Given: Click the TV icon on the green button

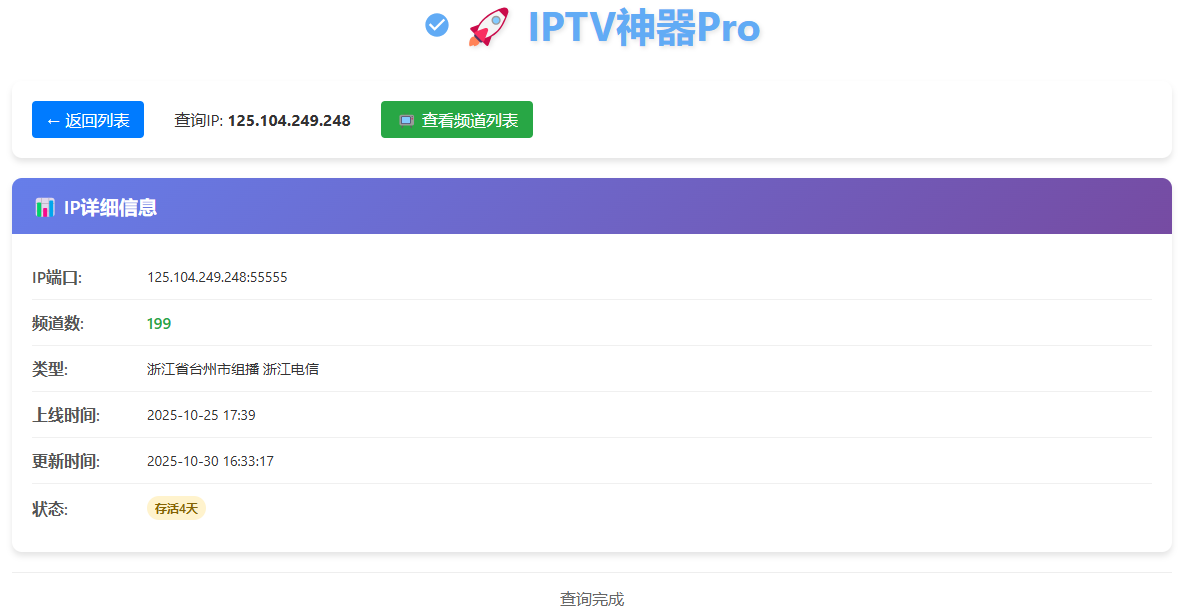Looking at the screenshot, I should 405,119.
